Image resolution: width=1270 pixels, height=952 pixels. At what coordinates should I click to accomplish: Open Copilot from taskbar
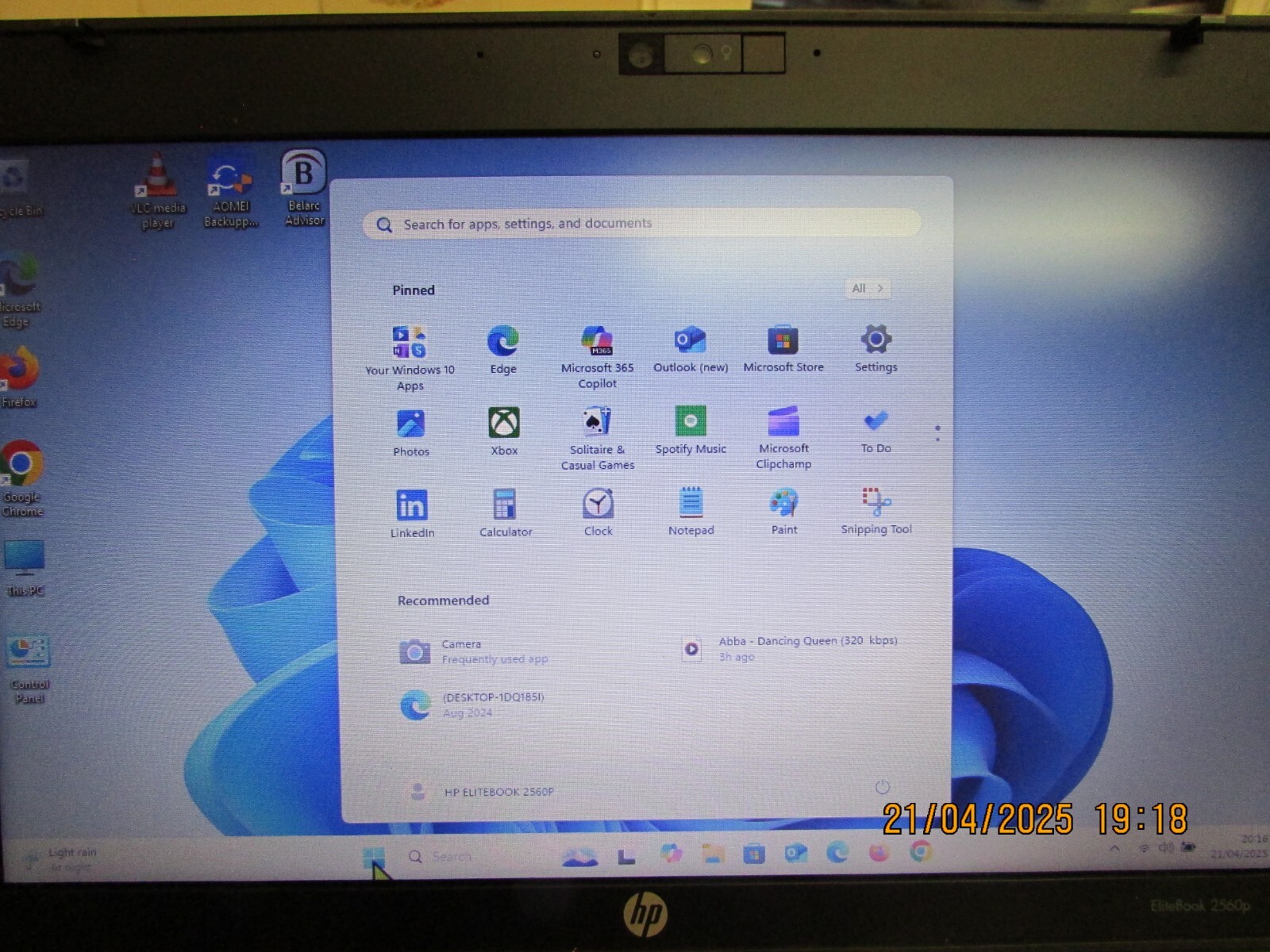pyautogui.click(x=671, y=854)
